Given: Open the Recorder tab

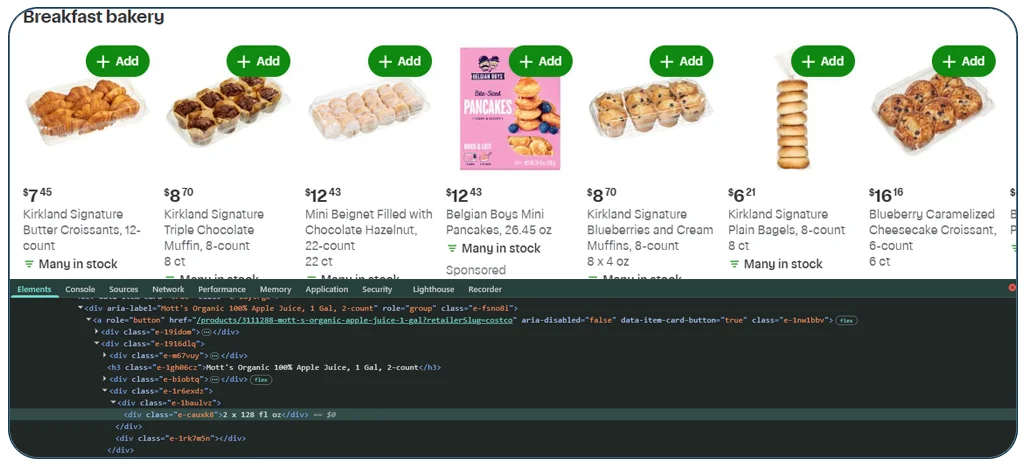Looking at the screenshot, I should [485, 289].
